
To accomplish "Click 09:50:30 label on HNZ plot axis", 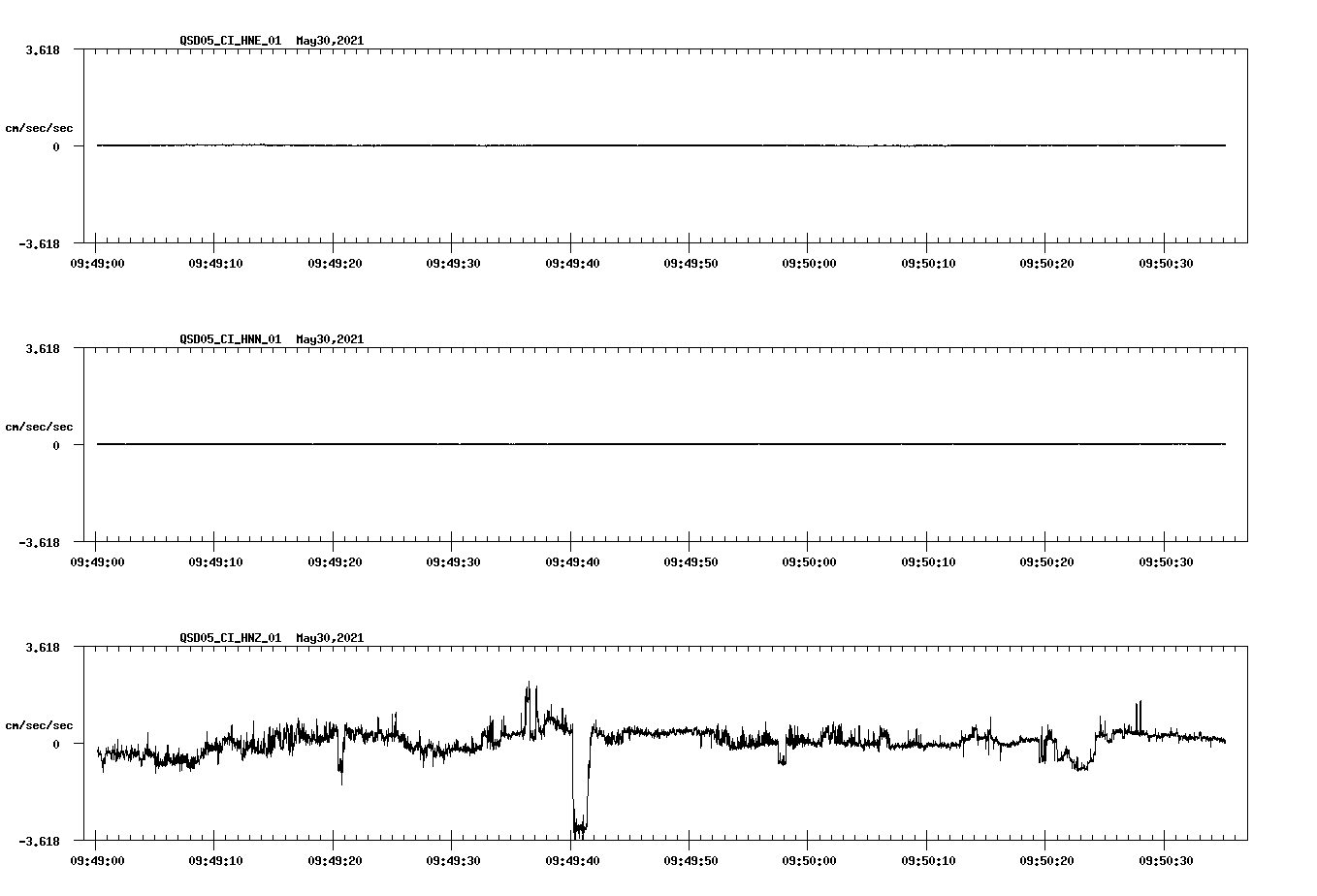I will pyautogui.click(x=1166, y=860).
